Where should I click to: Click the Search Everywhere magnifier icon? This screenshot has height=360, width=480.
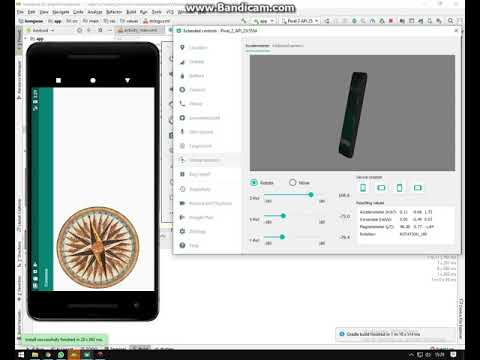pyautogui.click(x=450, y=21)
